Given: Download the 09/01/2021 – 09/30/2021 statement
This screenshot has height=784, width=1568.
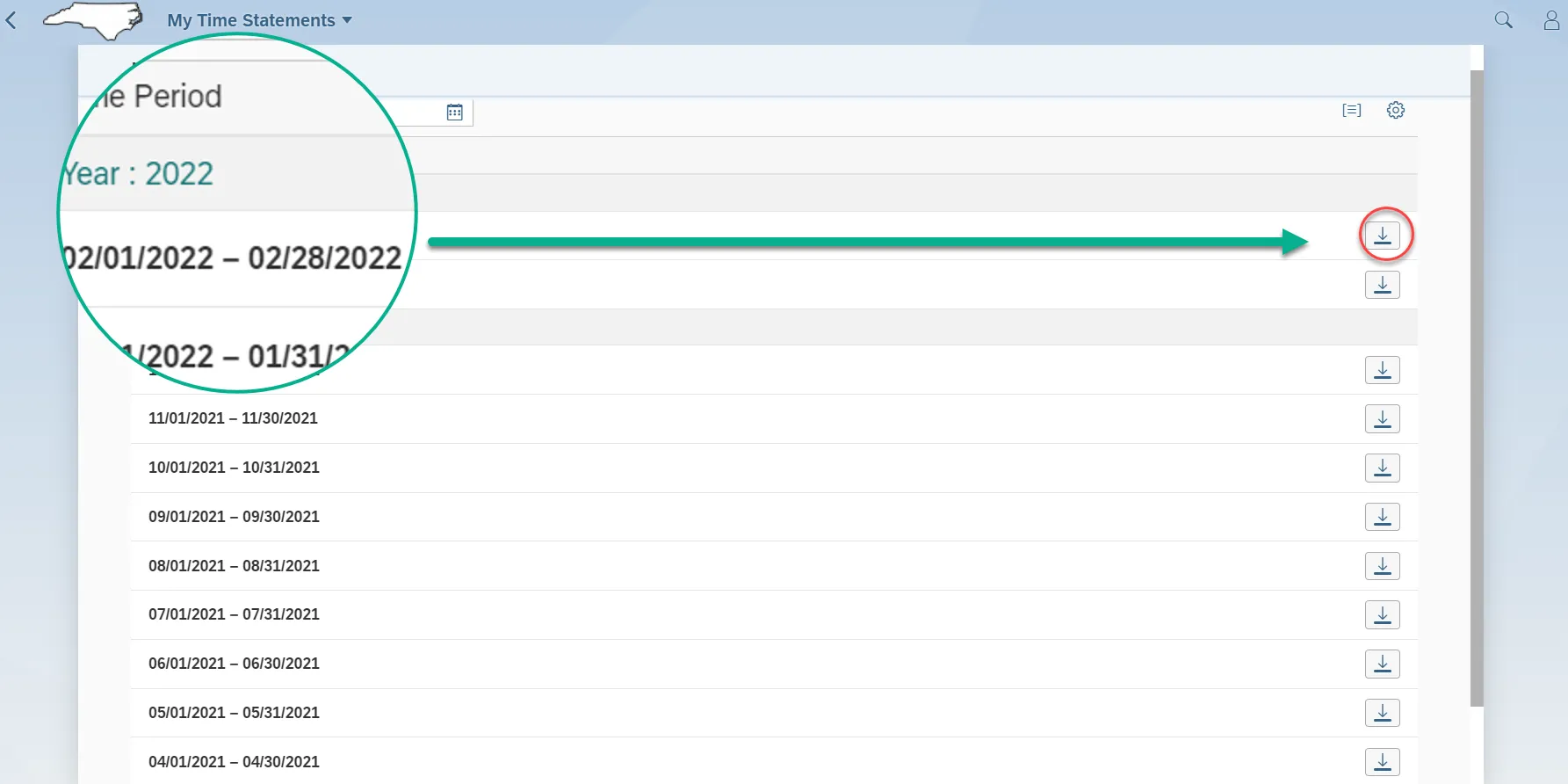Looking at the screenshot, I should coord(1383,517).
